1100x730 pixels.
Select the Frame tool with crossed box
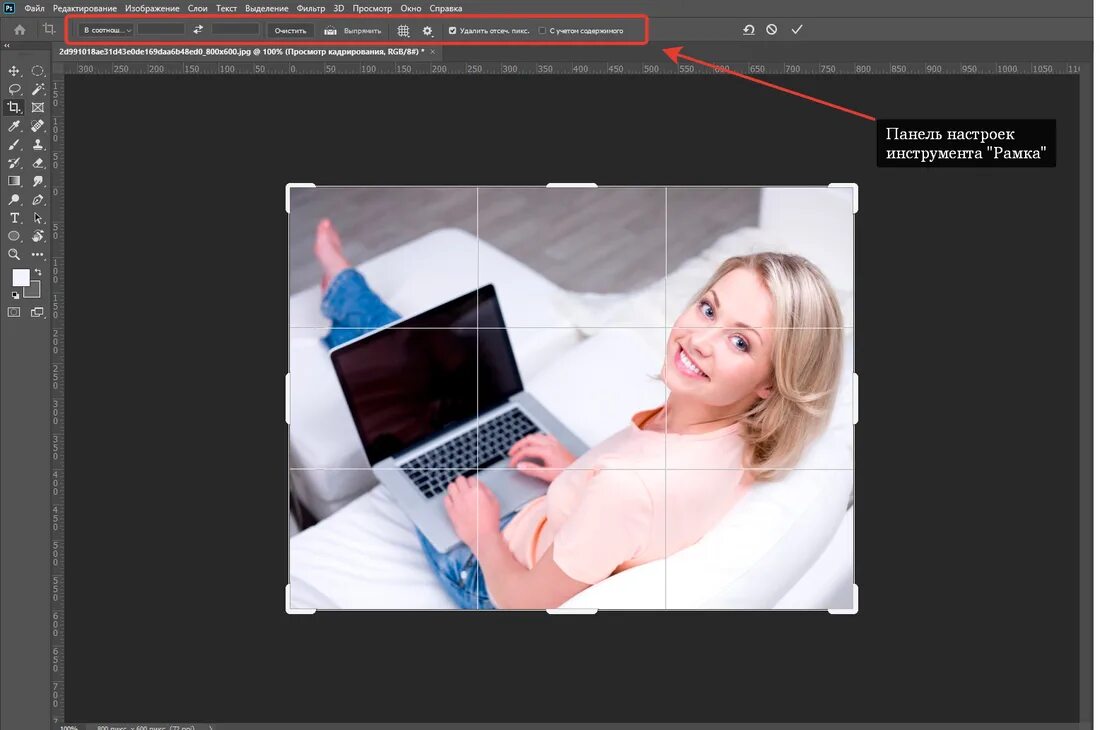tap(38, 107)
